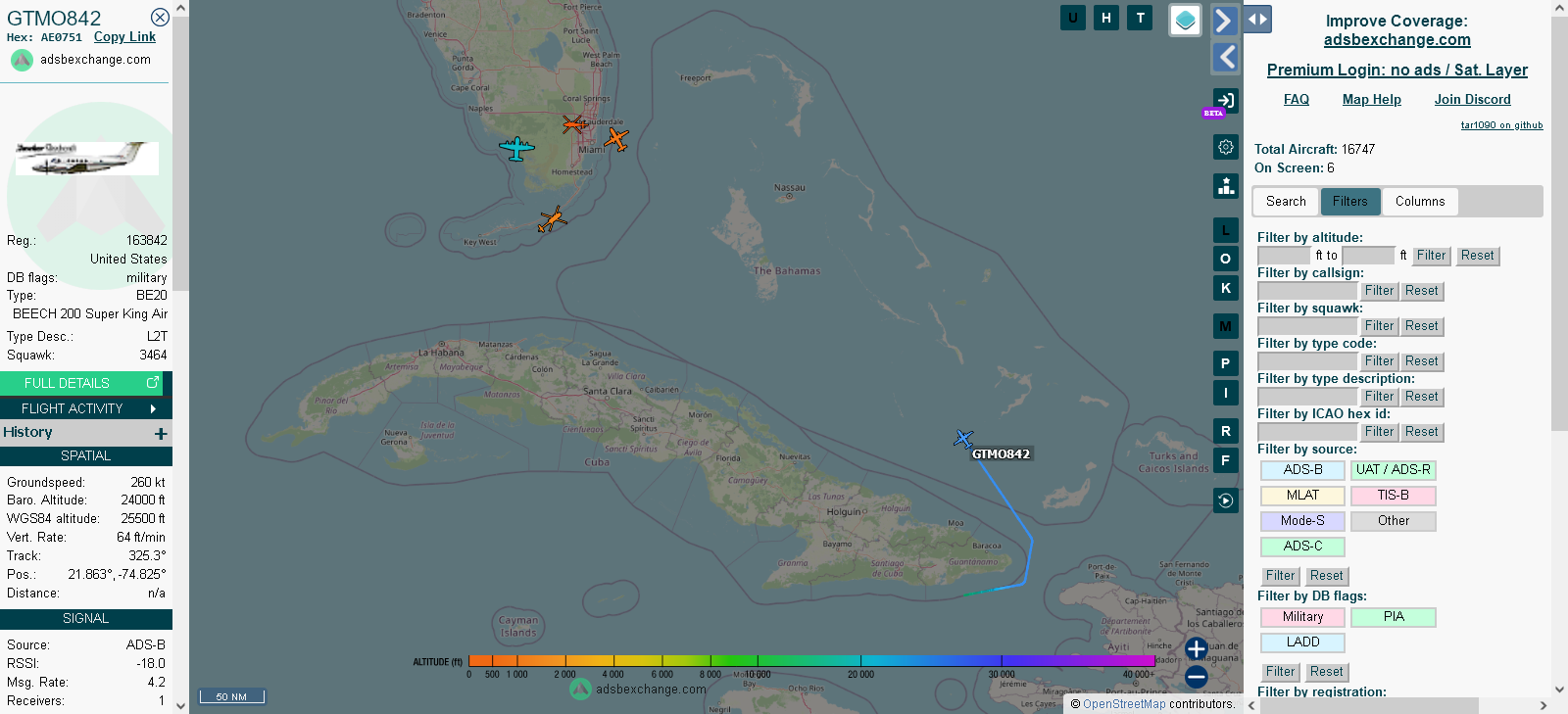Toggle the T map button

[1140, 18]
